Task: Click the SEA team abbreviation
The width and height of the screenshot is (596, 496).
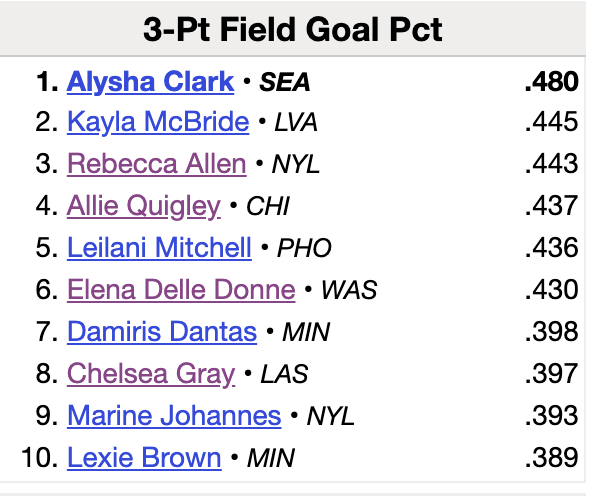Action: [x=284, y=82]
